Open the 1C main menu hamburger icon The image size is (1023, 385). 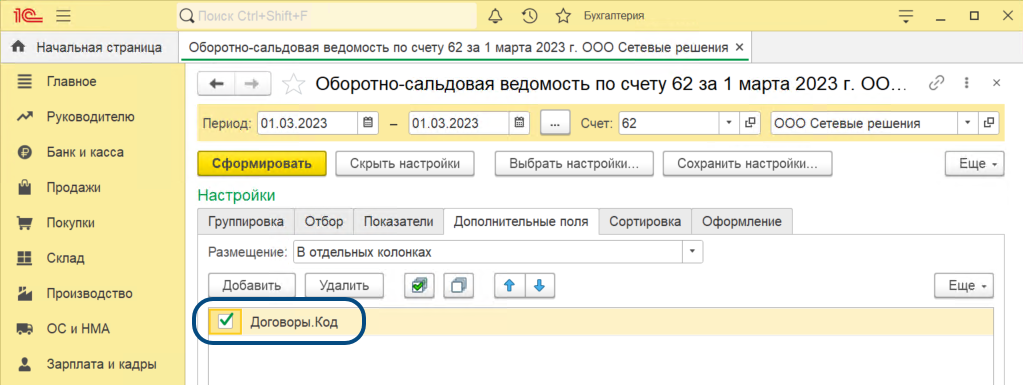coord(63,16)
